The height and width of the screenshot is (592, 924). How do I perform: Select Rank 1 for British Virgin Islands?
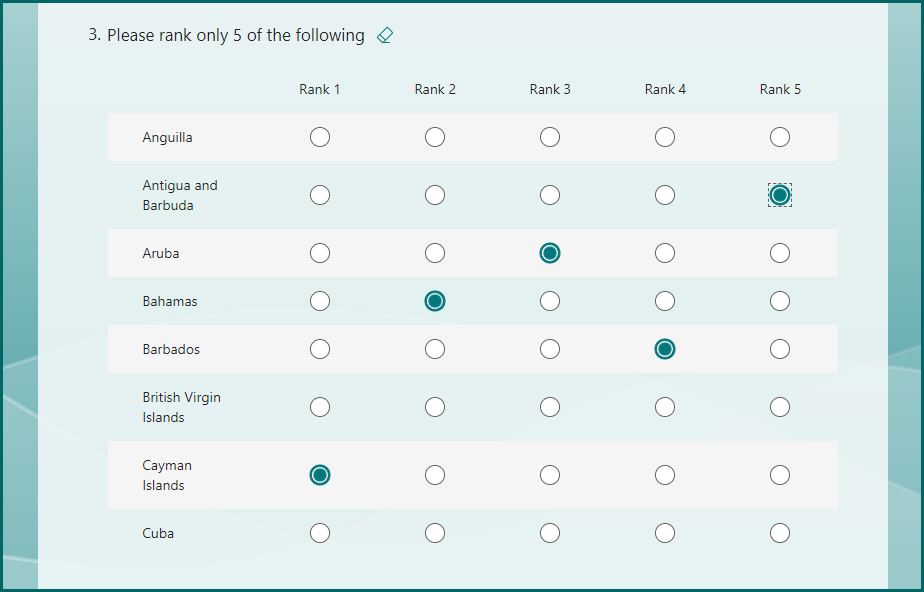pyautogui.click(x=320, y=407)
